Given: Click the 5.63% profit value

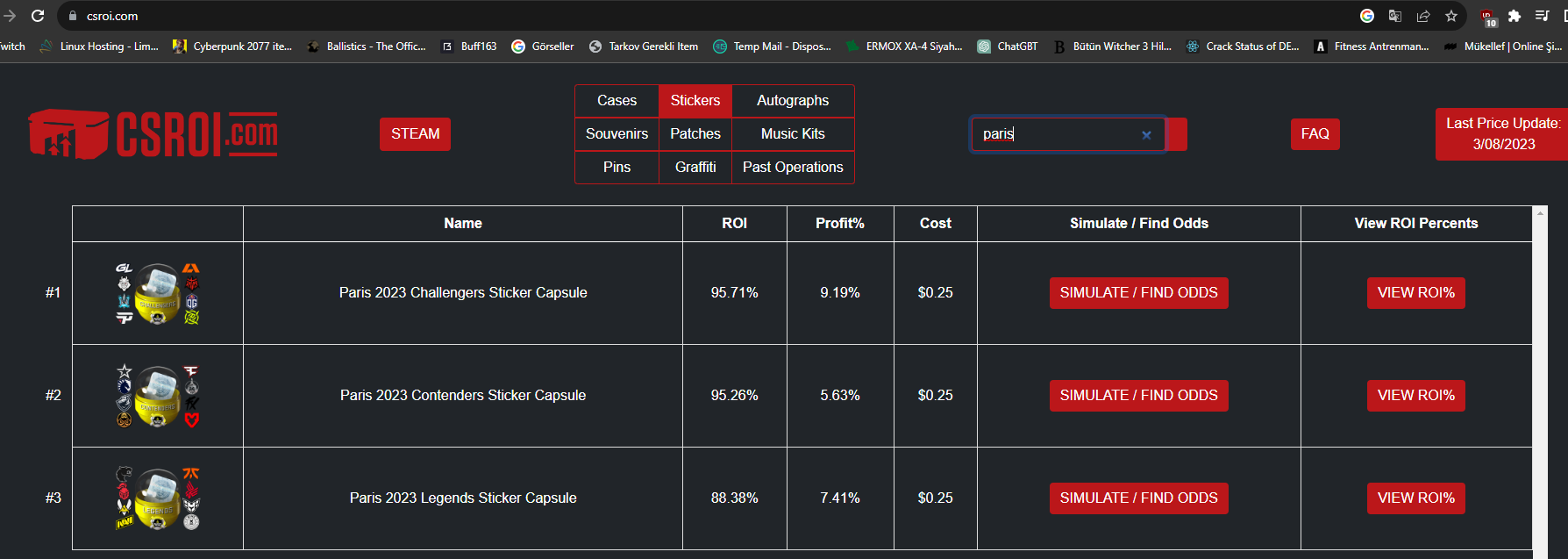Looking at the screenshot, I should click(840, 396).
